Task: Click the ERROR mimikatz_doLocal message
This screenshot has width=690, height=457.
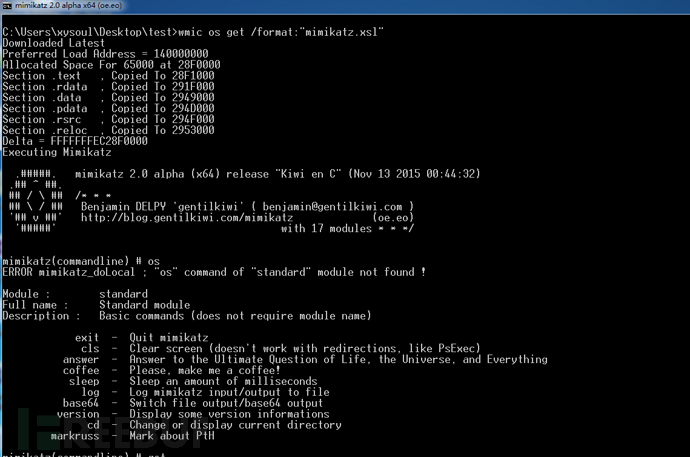Action: [214, 272]
